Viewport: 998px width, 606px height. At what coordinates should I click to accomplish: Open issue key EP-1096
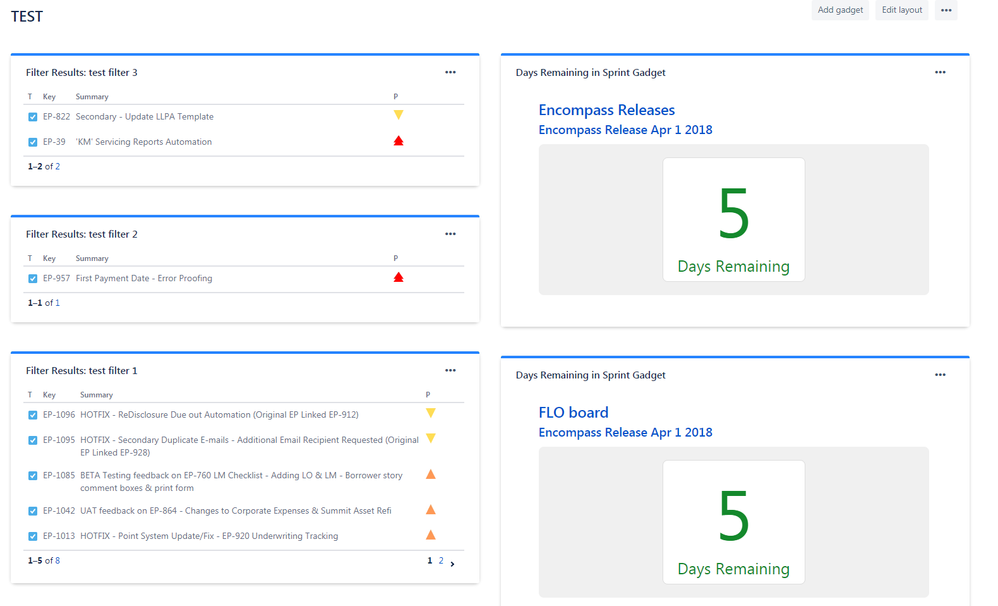tap(59, 414)
